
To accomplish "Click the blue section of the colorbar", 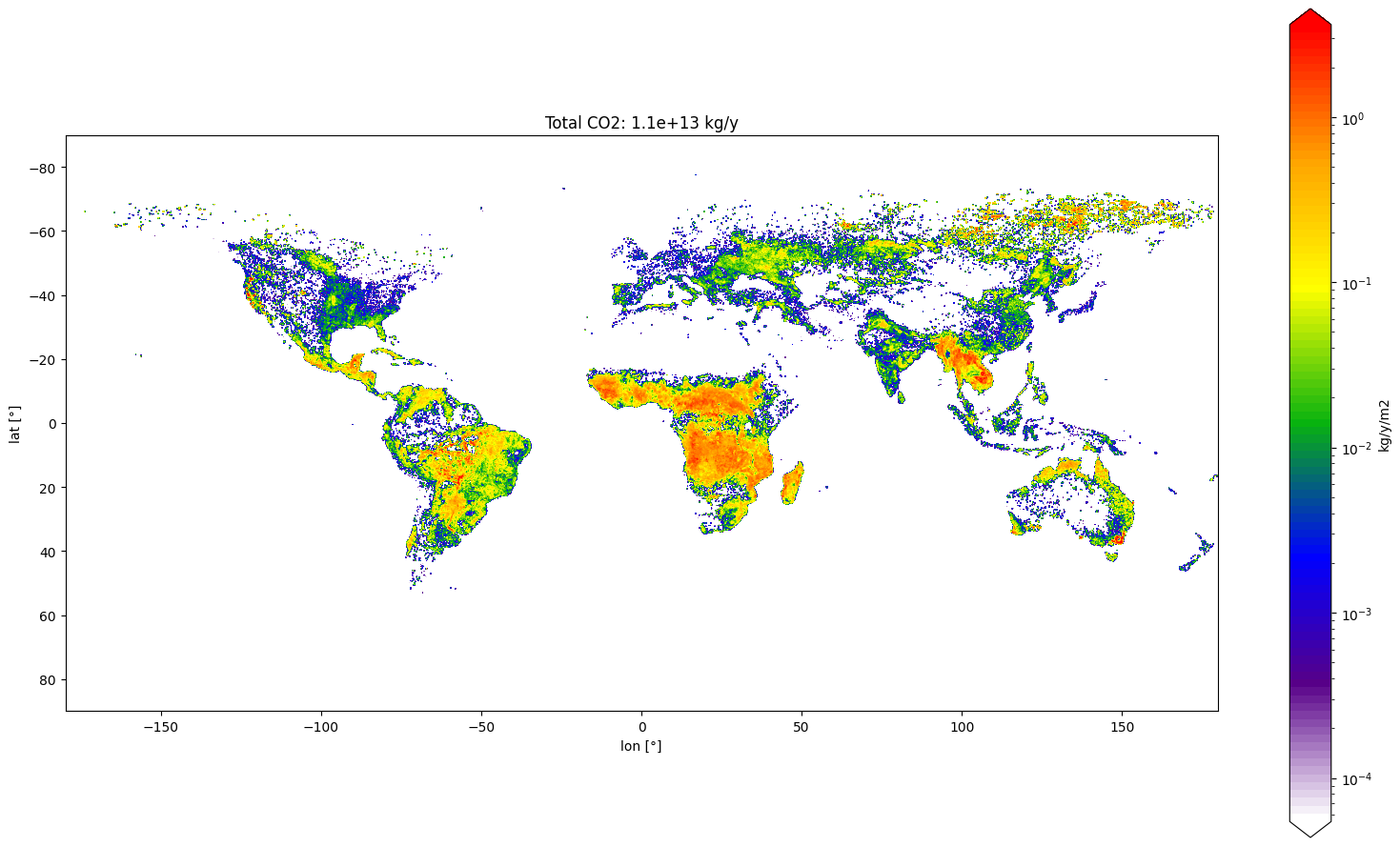I will [x=1310, y=562].
